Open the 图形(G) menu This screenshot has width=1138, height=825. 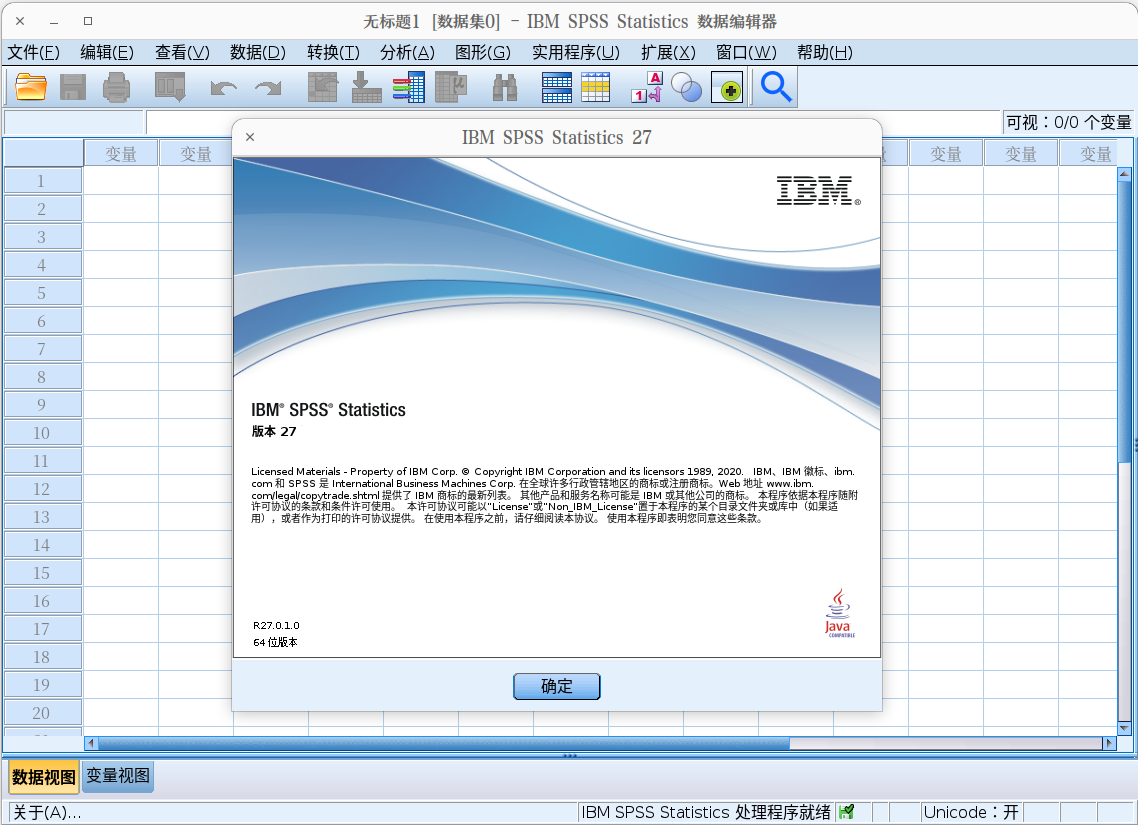tap(483, 52)
